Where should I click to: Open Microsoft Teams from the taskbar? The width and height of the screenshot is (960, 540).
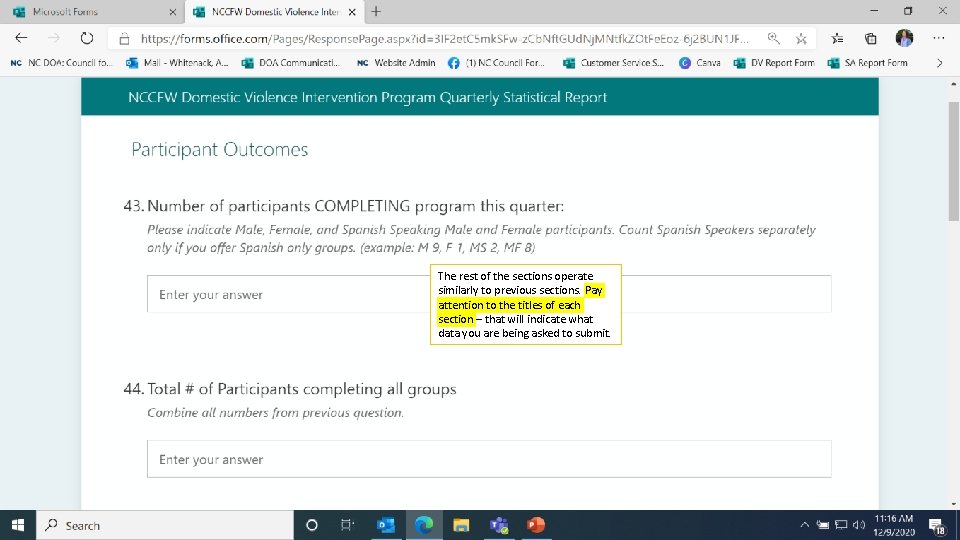499,525
